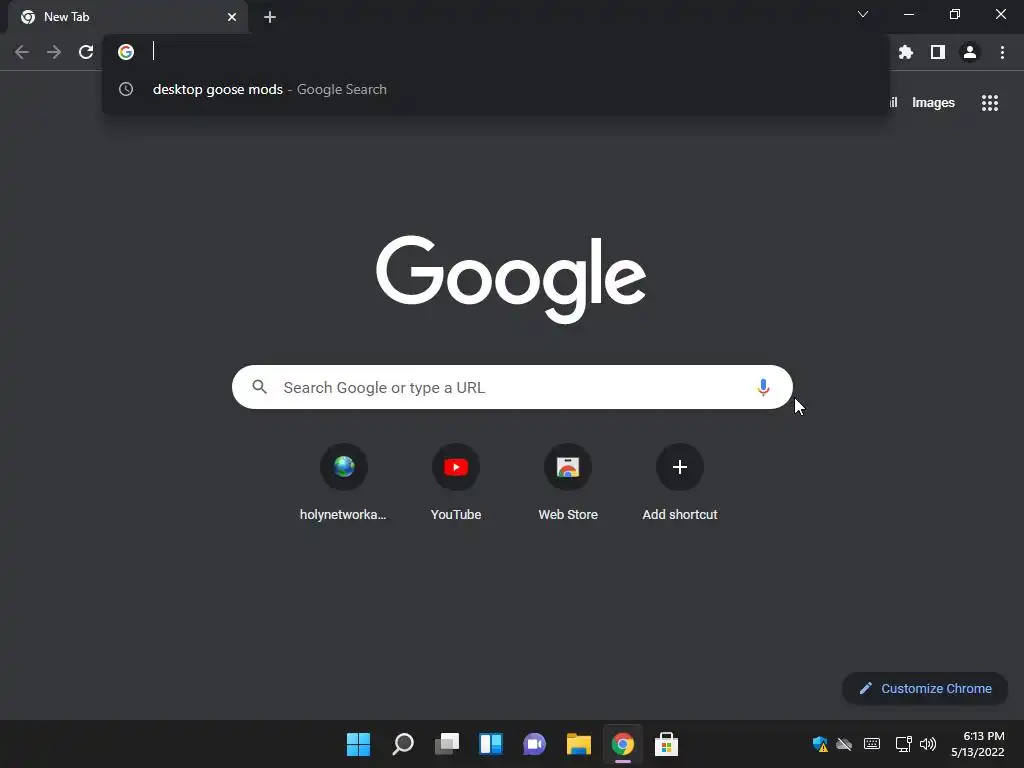Open the clock and date flyout

tap(978, 744)
